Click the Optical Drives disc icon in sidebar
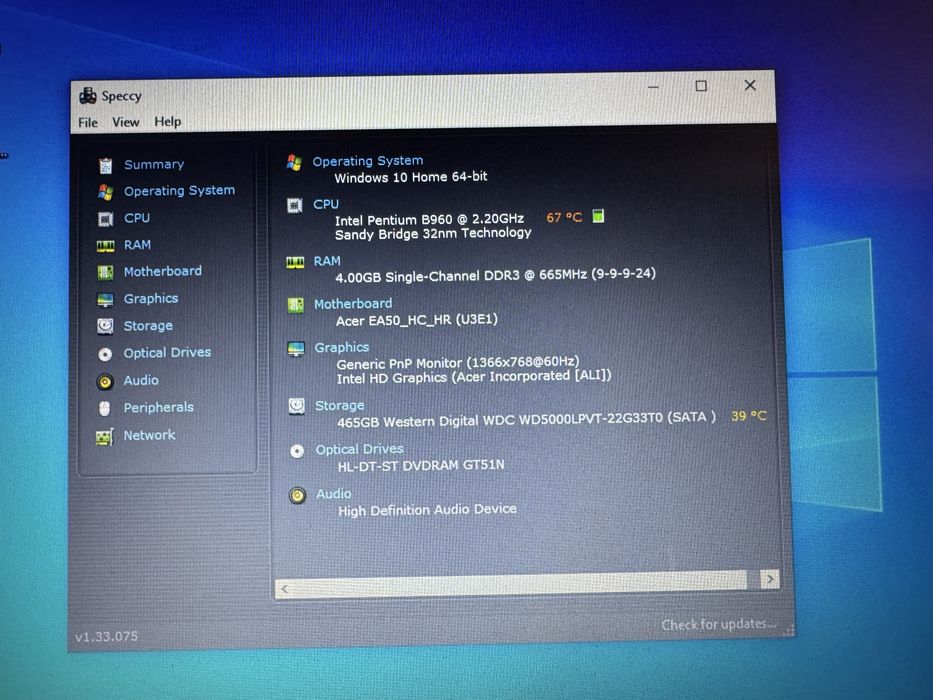Screen dimensions: 933x700 tap(105, 355)
